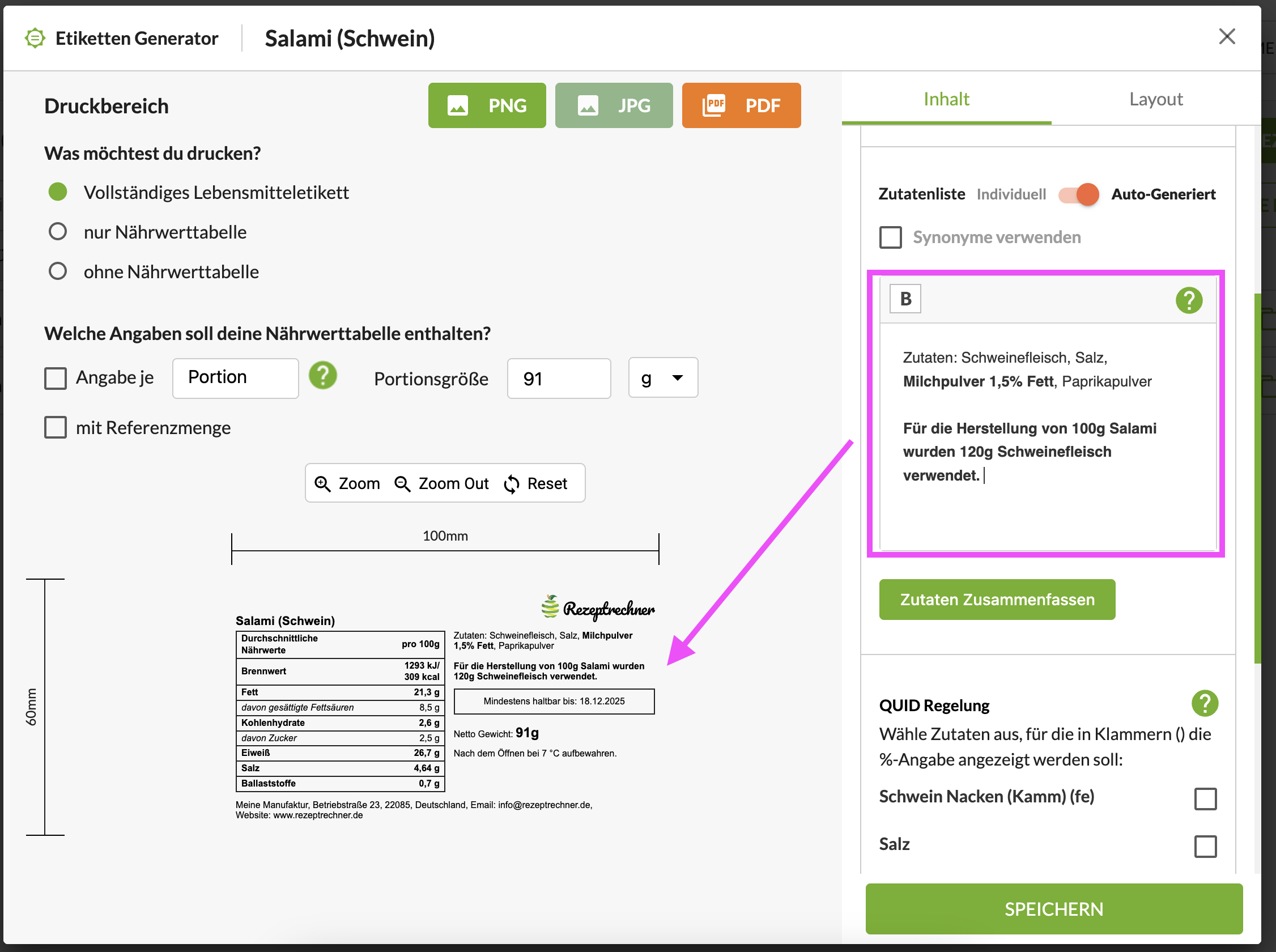The image size is (1276, 952).
Task: Select the Inhalt tab
Action: tap(946, 99)
